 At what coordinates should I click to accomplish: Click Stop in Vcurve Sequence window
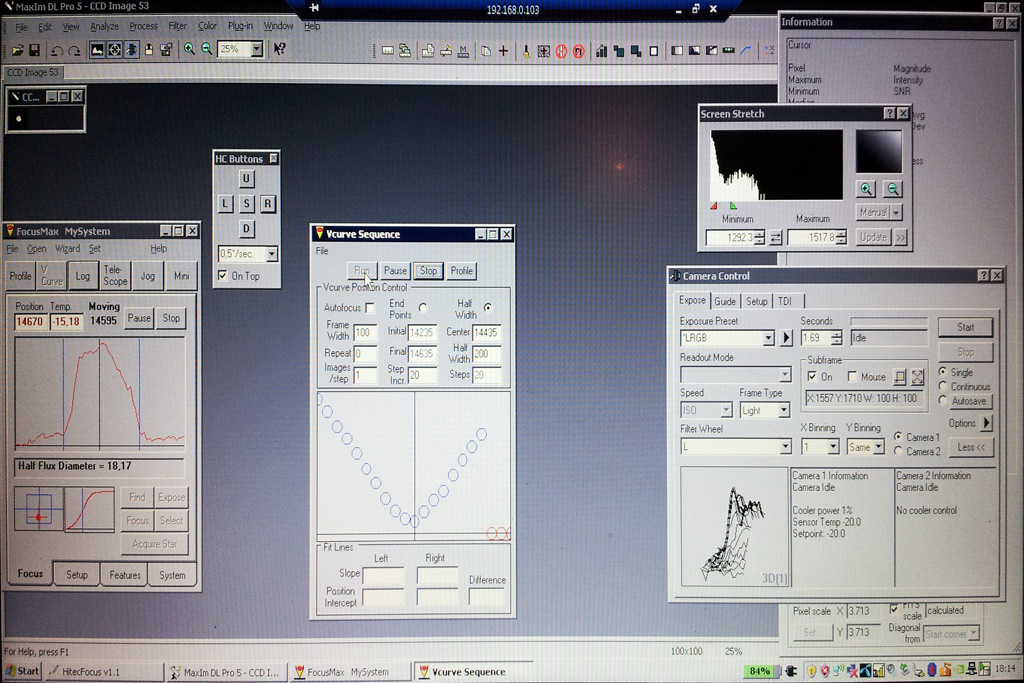[x=428, y=271]
